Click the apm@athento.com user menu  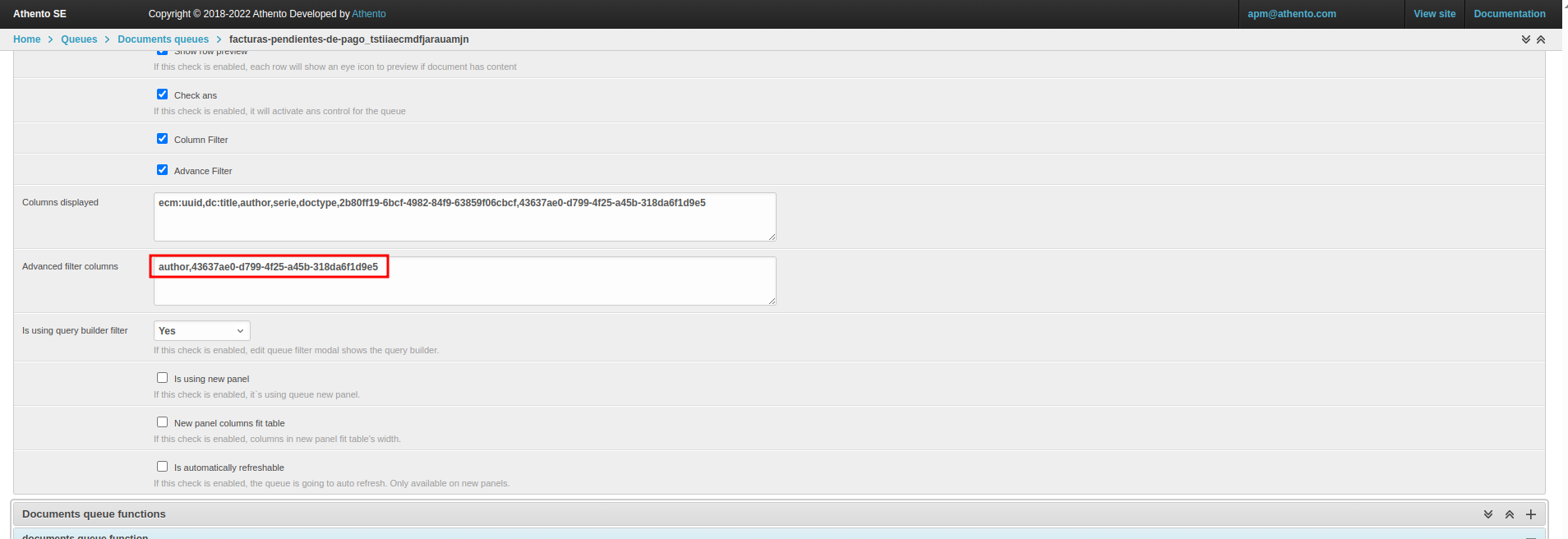click(x=1291, y=14)
